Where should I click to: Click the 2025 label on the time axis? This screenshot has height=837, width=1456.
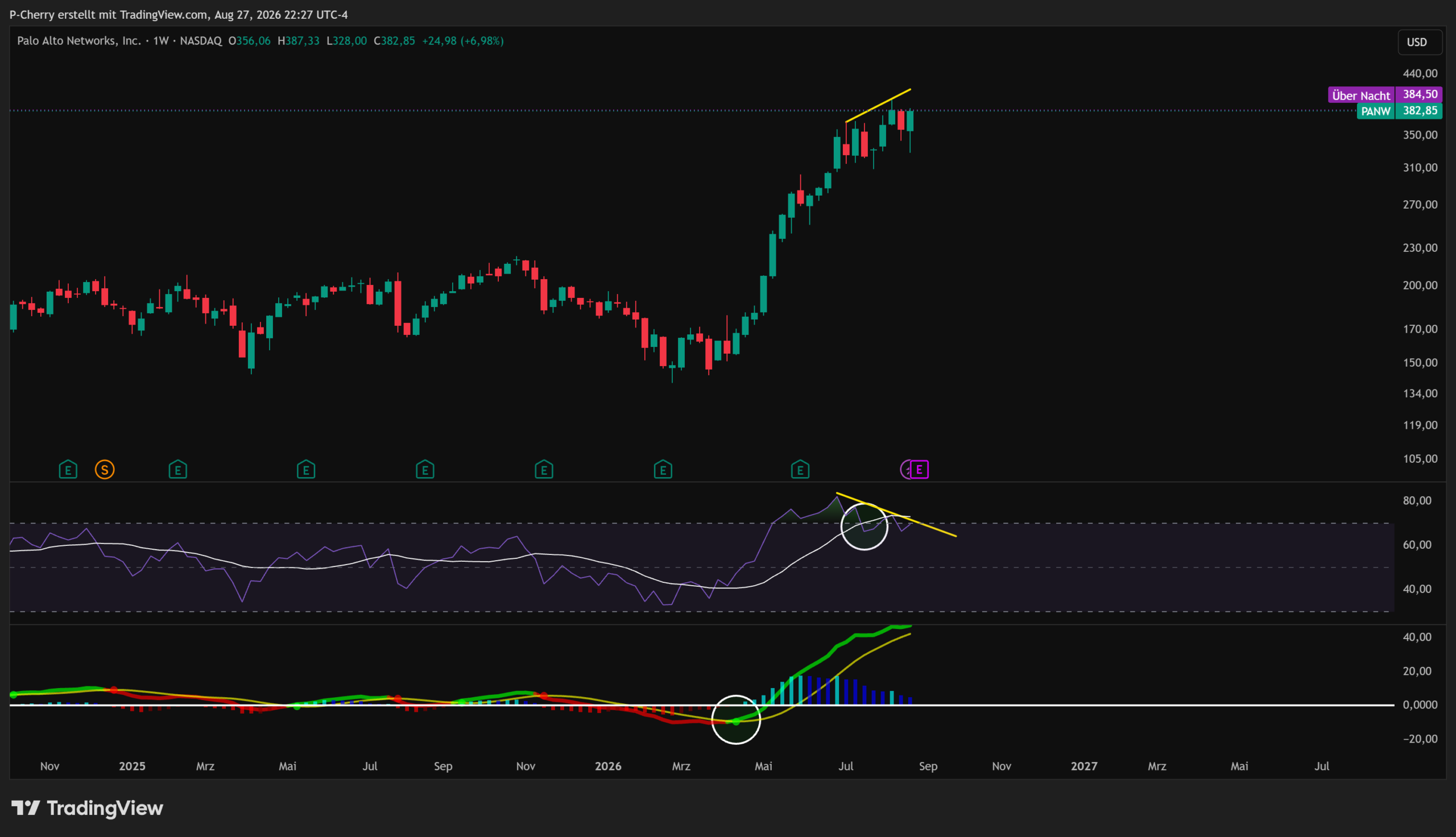(132, 766)
